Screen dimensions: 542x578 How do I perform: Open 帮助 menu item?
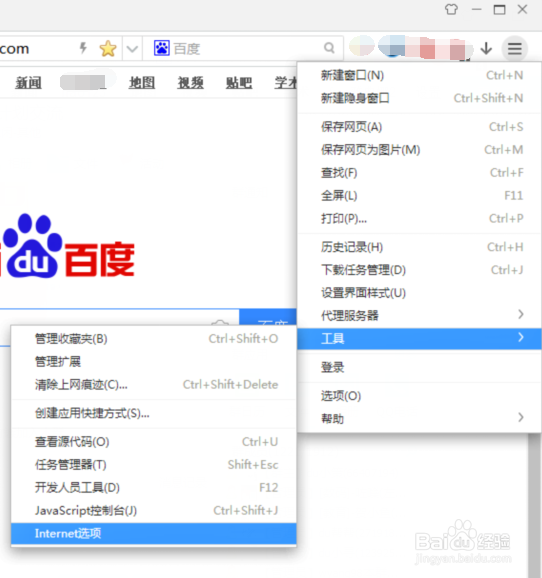point(419,419)
